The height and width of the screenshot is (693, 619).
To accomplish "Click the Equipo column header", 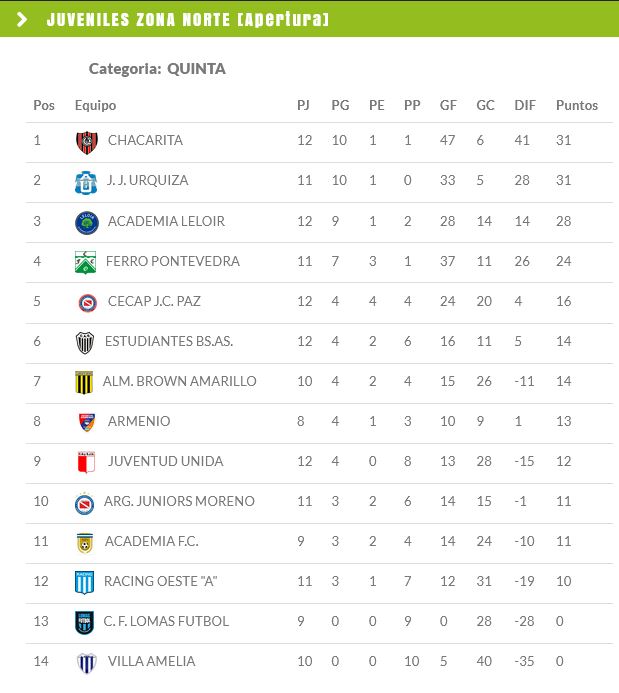I will pyautogui.click(x=95, y=105).
